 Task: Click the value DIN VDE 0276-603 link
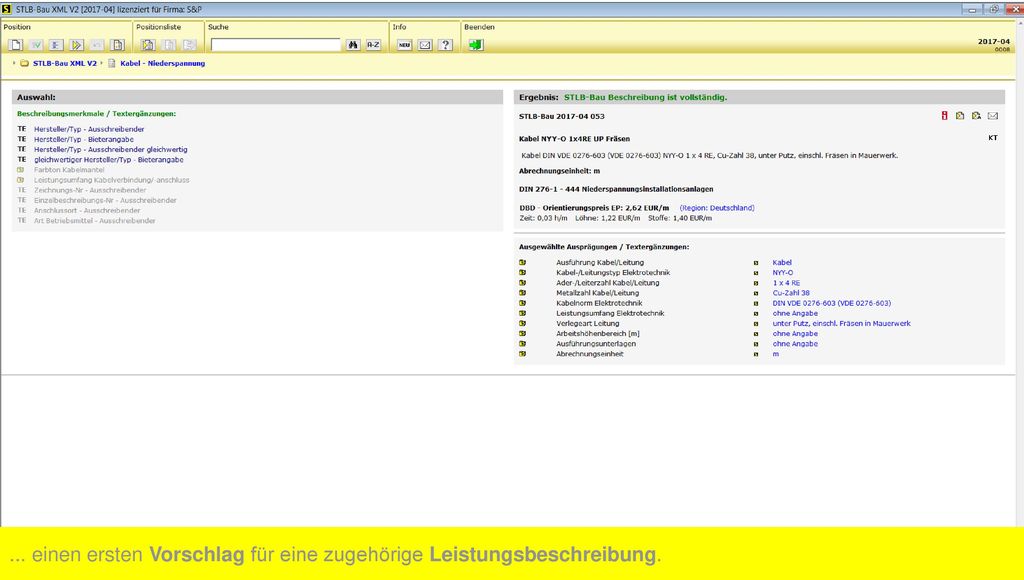pos(831,303)
